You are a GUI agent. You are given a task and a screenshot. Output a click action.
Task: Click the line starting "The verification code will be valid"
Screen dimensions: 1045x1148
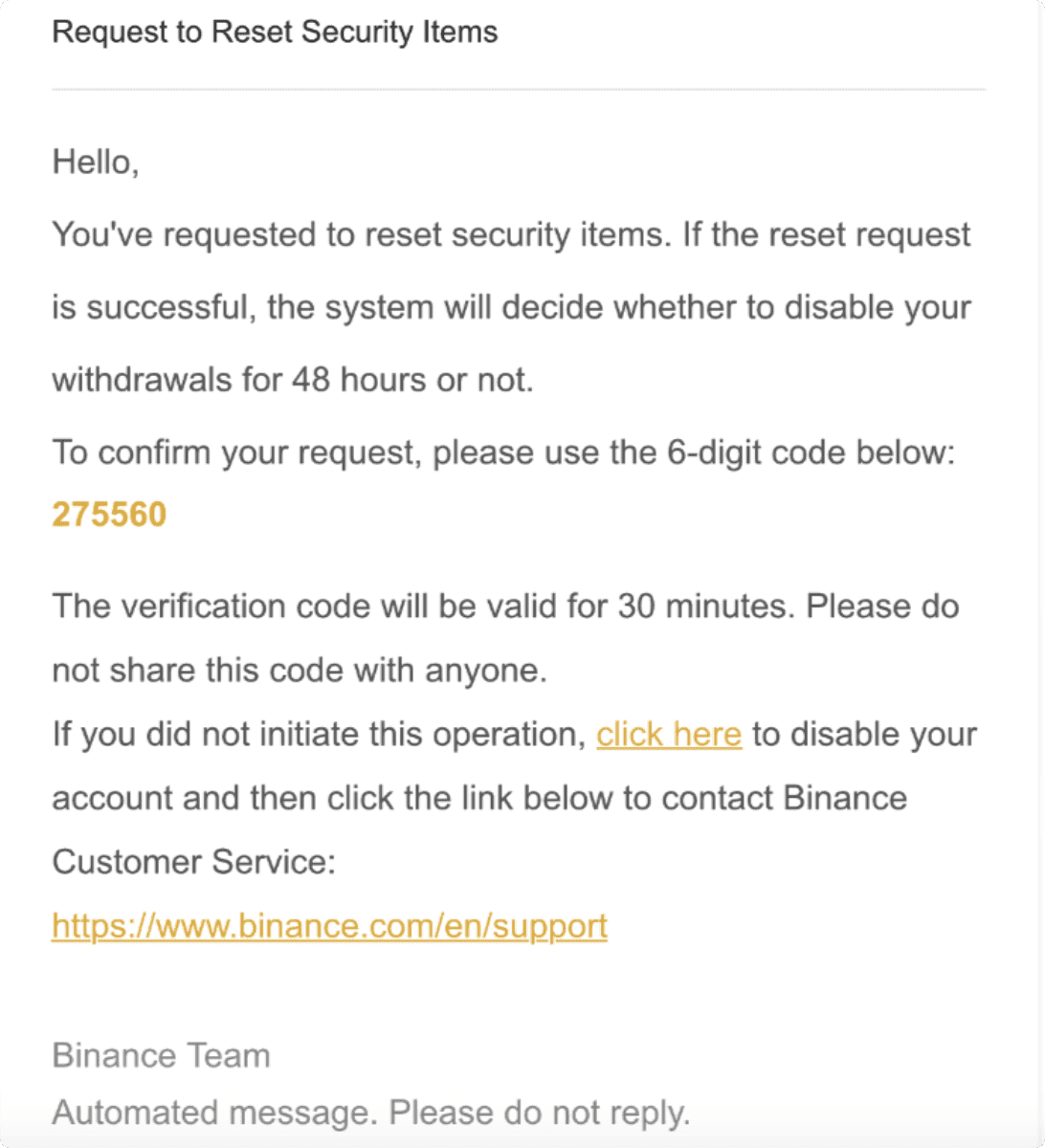(x=505, y=607)
